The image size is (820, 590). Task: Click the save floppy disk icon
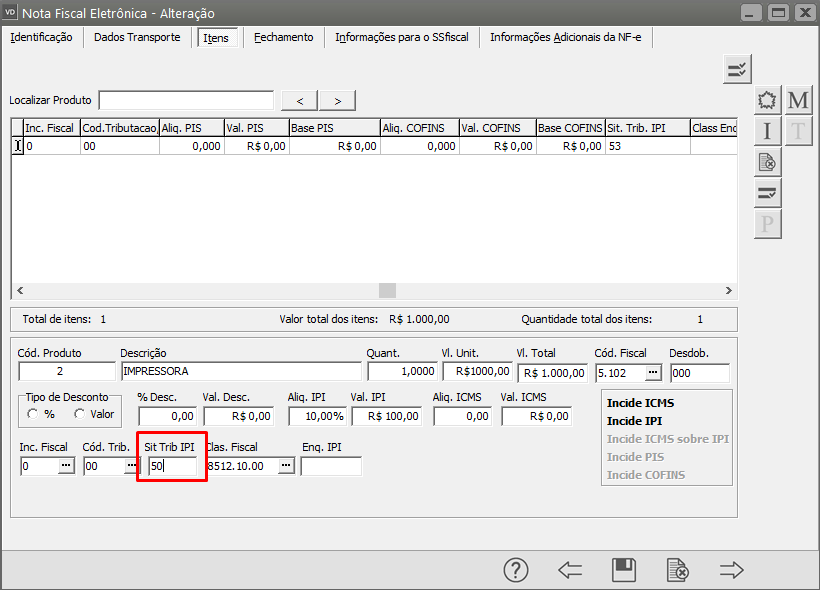pos(624,570)
